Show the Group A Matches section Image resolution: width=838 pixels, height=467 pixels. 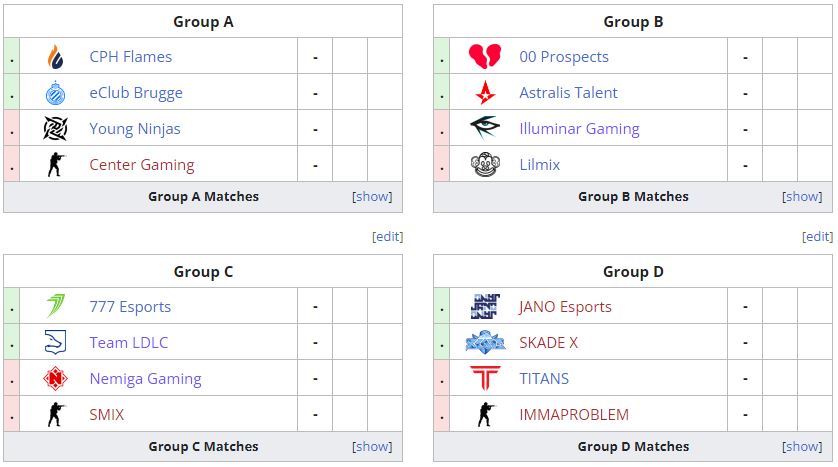point(373,197)
